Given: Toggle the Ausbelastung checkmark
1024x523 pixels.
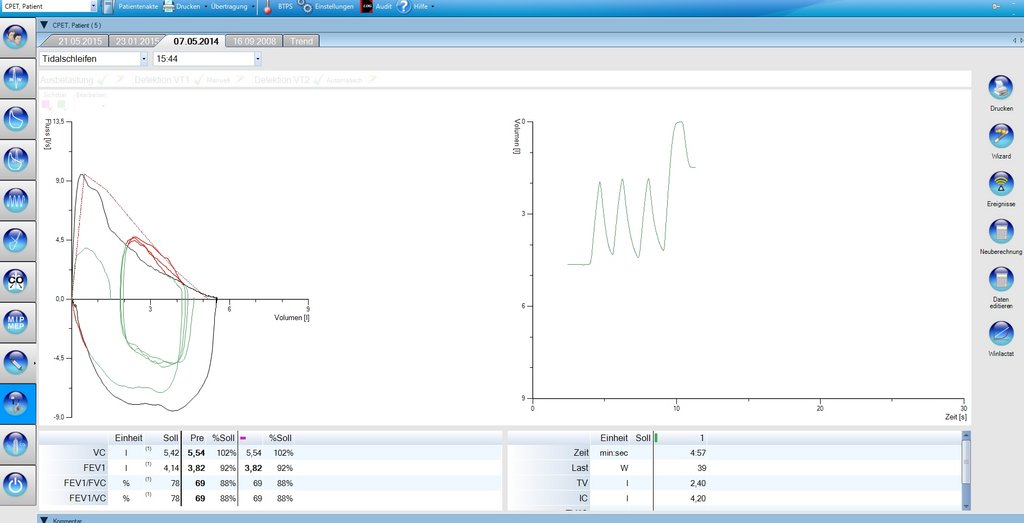Looking at the screenshot, I should (104, 79).
